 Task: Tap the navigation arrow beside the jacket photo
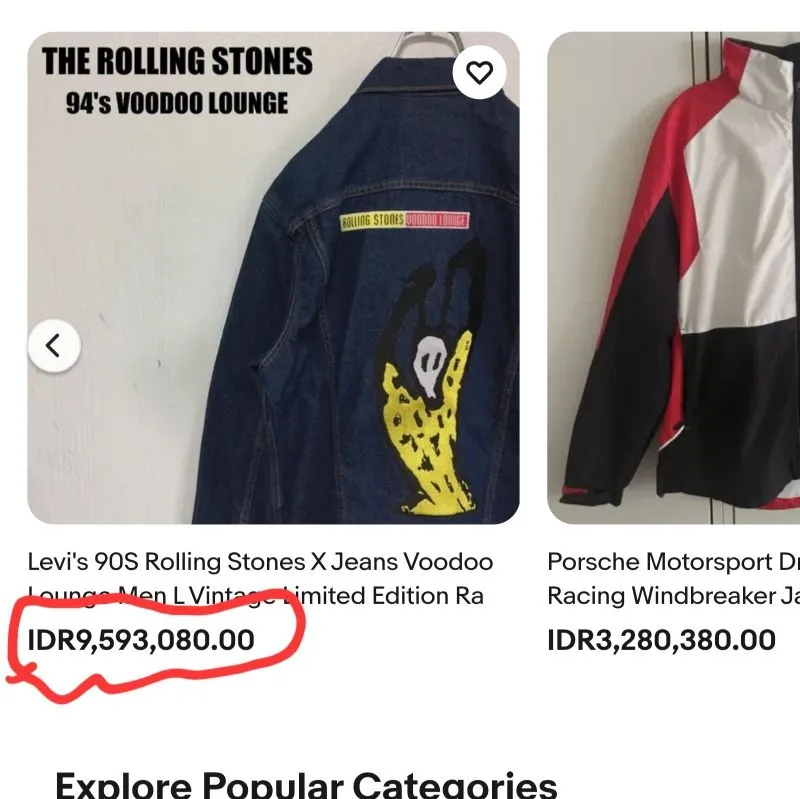click(x=53, y=345)
